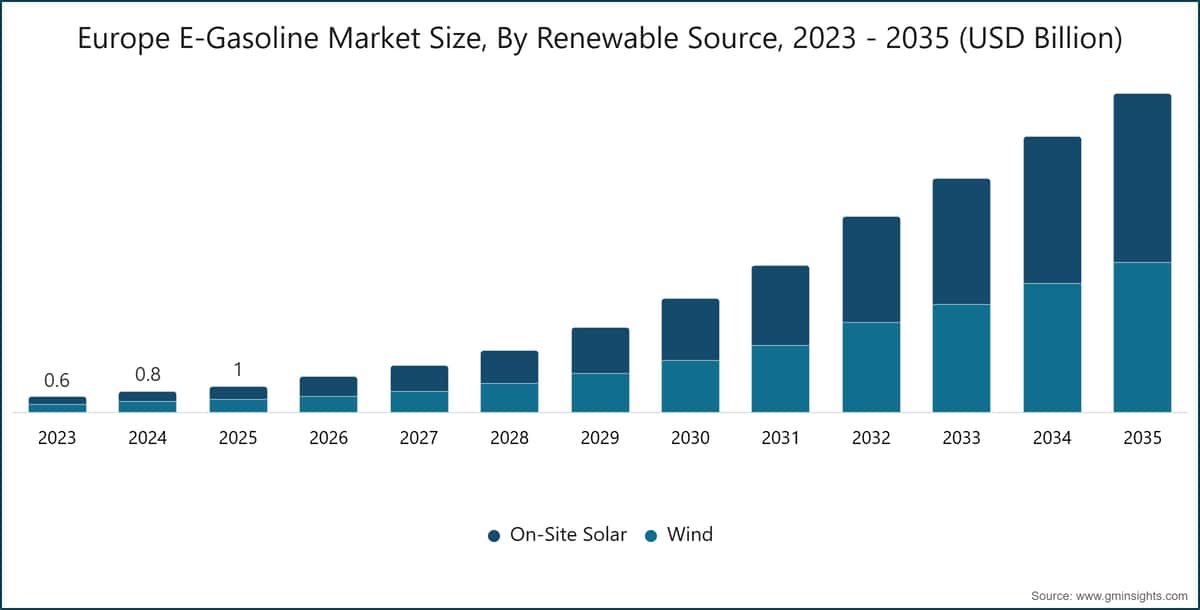Viewport: 1200px width, 610px height.
Task: Select the 2029 On-Site Solar bar segment
Action: pos(600,351)
